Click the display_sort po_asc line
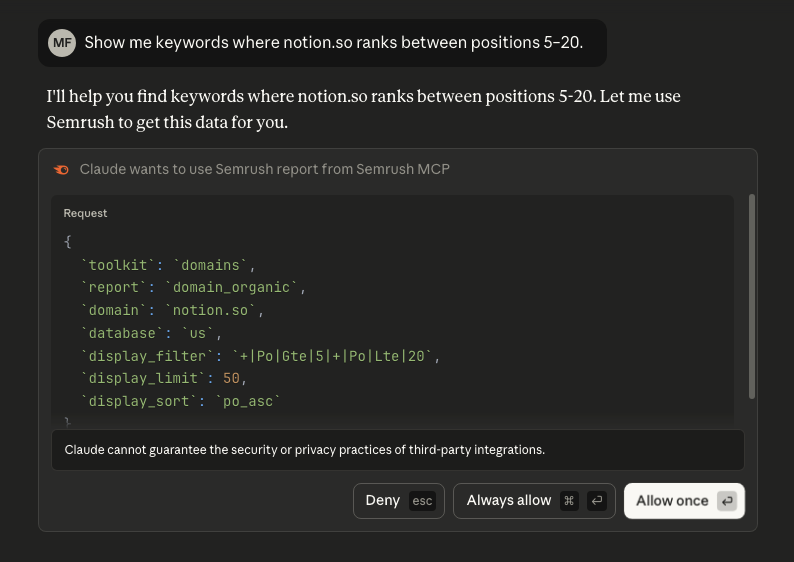794x562 pixels. [180, 401]
